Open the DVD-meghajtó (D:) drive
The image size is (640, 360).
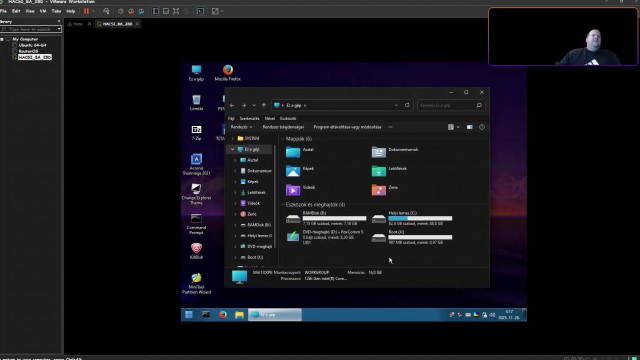coord(326,237)
